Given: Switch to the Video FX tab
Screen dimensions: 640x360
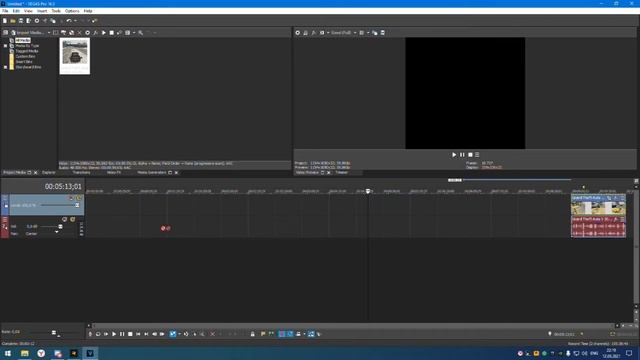Looking at the screenshot, I should [x=114, y=173].
